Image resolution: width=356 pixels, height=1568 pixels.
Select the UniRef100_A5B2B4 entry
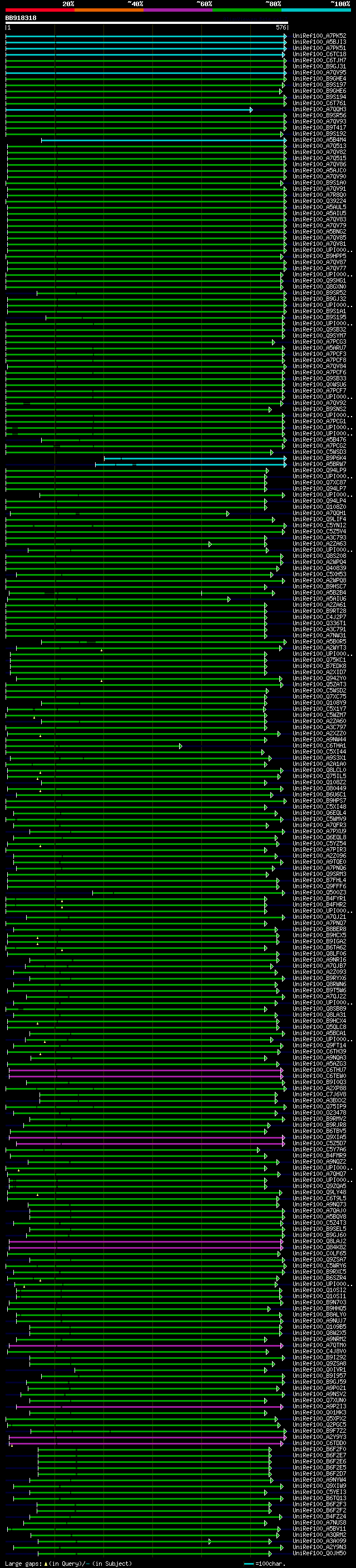coord(319,593)
